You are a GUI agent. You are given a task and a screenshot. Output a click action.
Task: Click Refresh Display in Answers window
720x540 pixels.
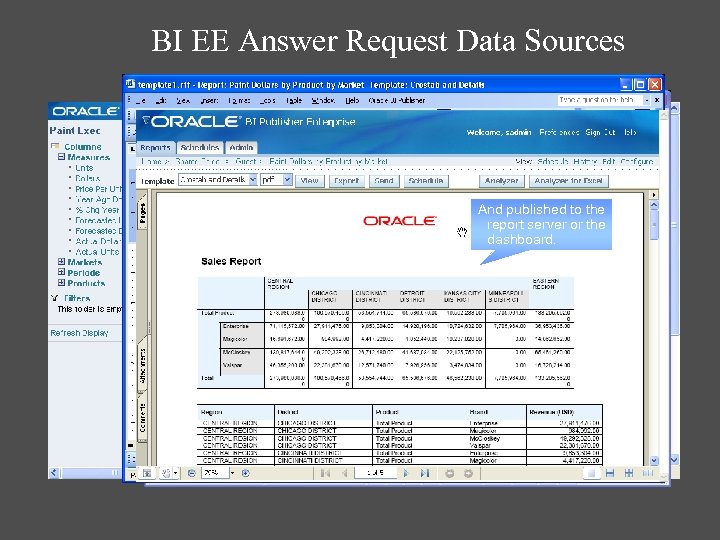[79, 333]
